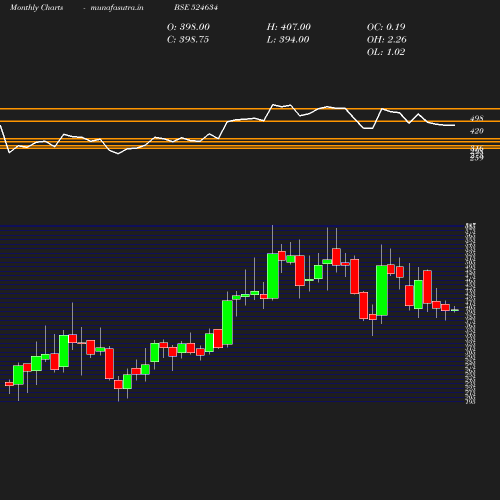Screen dimensions: 500x500
Task: Click the end point of the white line
Action: point(455,125)
